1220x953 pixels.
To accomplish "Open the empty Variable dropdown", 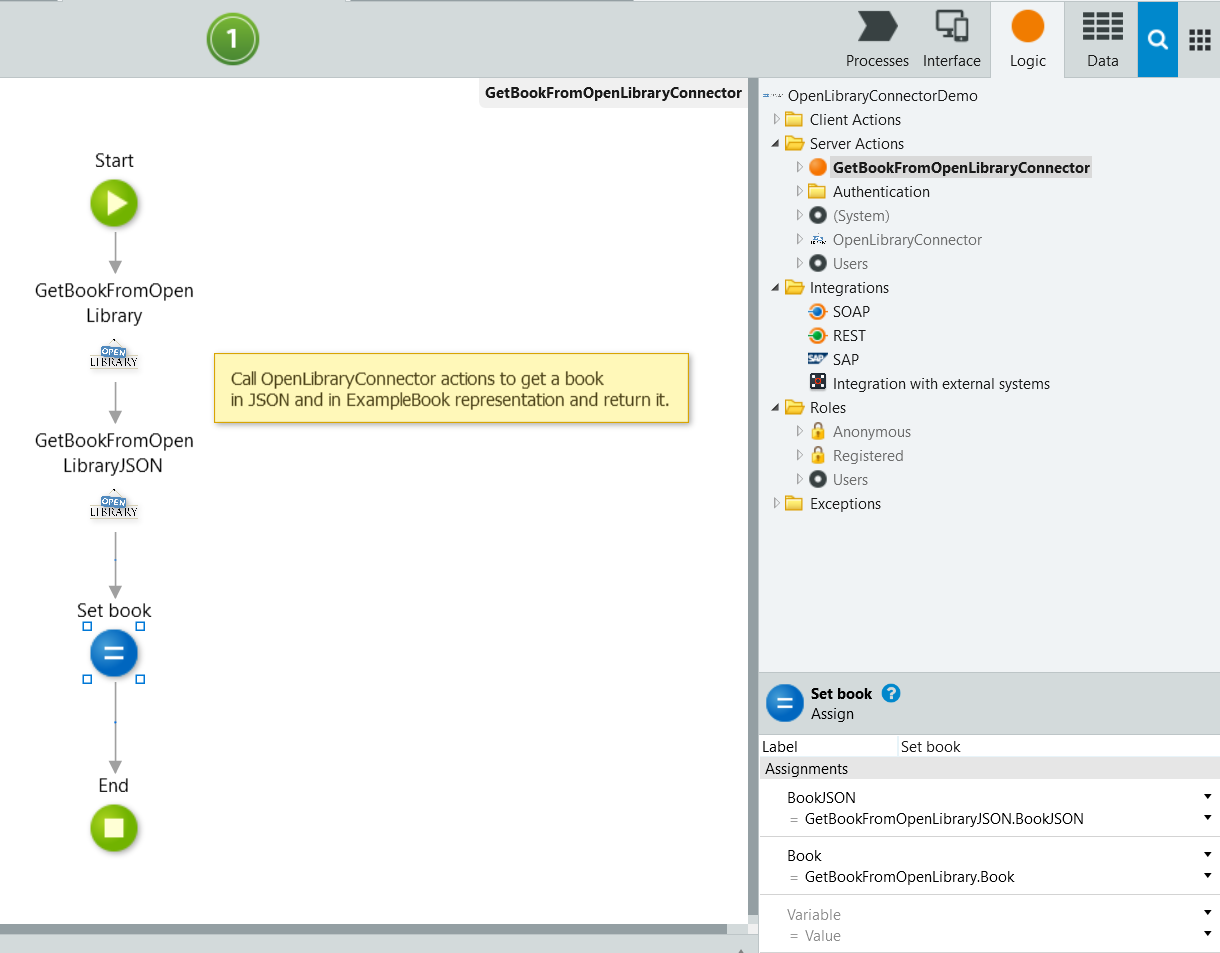I will point(1208,913).
